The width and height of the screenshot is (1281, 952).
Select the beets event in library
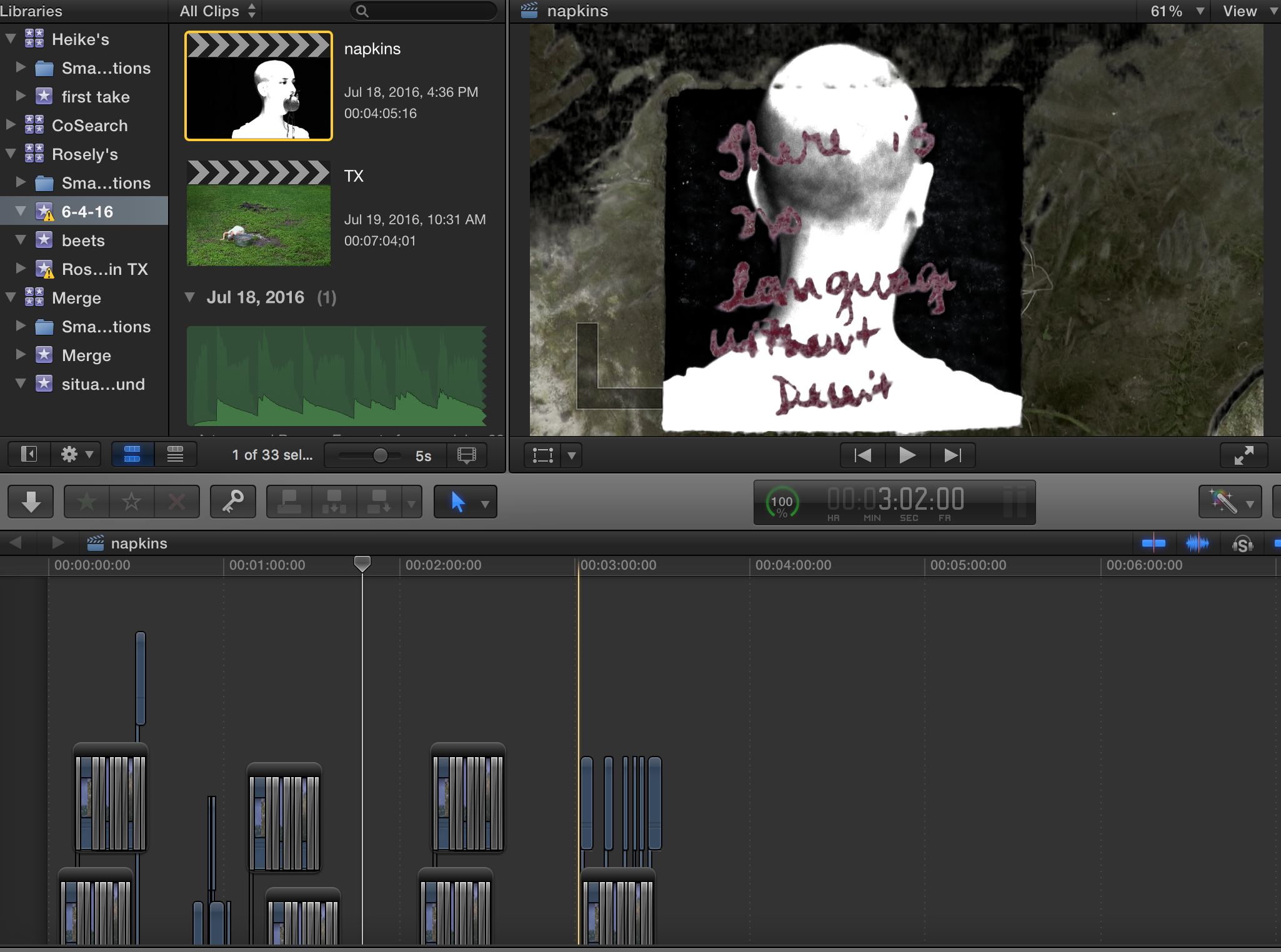83,240
